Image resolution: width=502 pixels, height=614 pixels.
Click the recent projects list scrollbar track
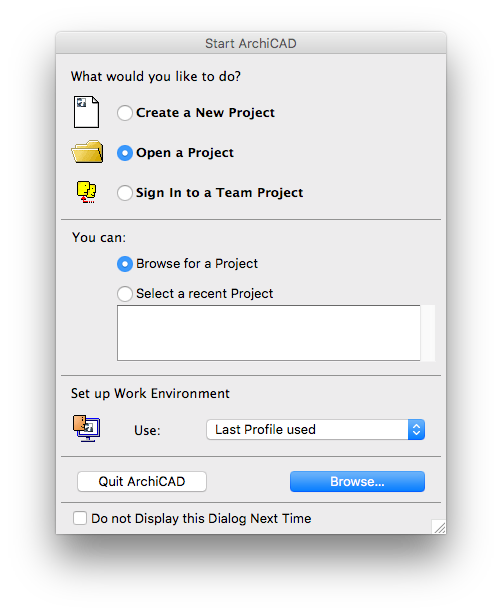(428, 333)
